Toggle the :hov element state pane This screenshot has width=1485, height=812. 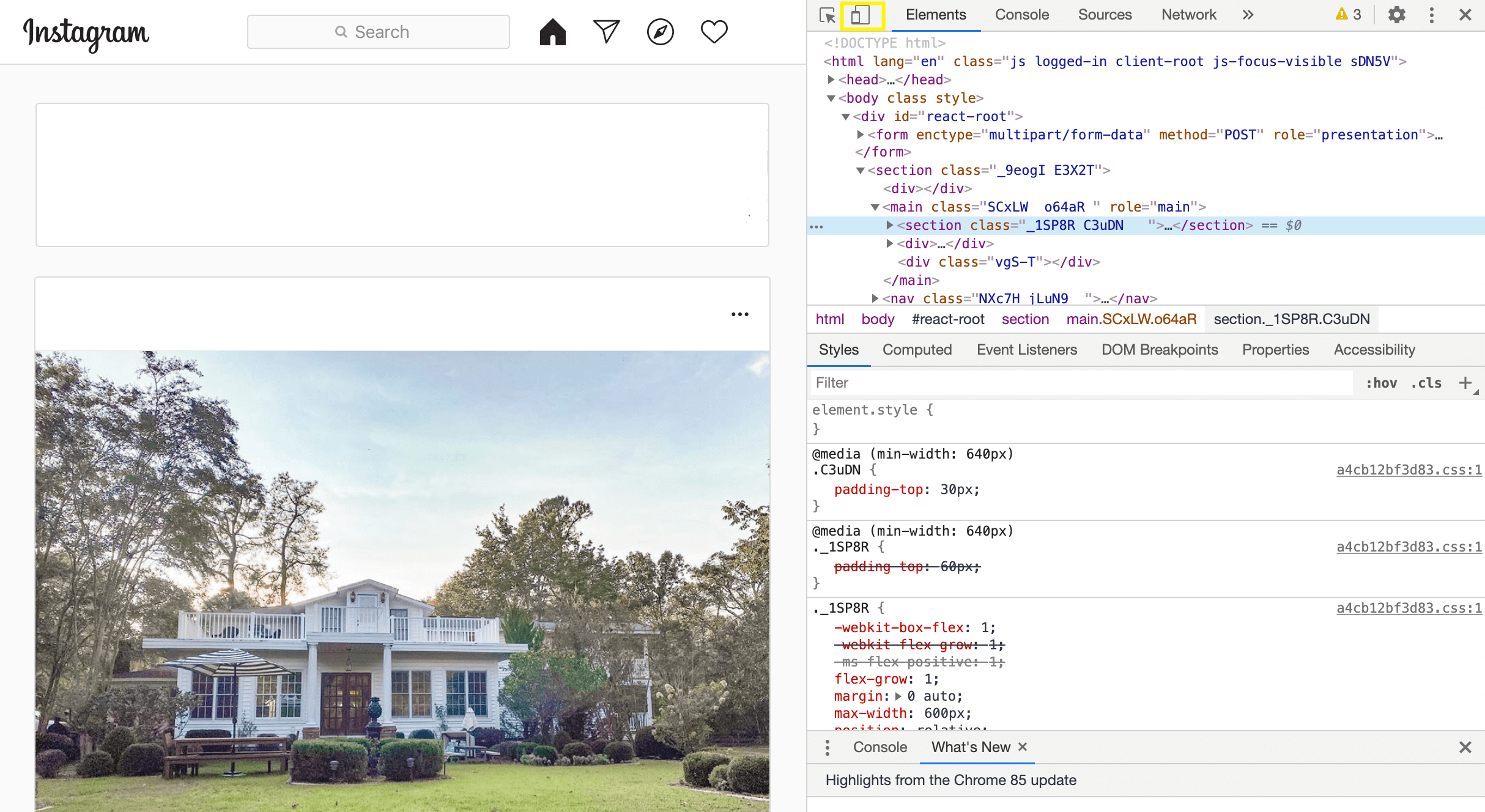click(1382, 383)
